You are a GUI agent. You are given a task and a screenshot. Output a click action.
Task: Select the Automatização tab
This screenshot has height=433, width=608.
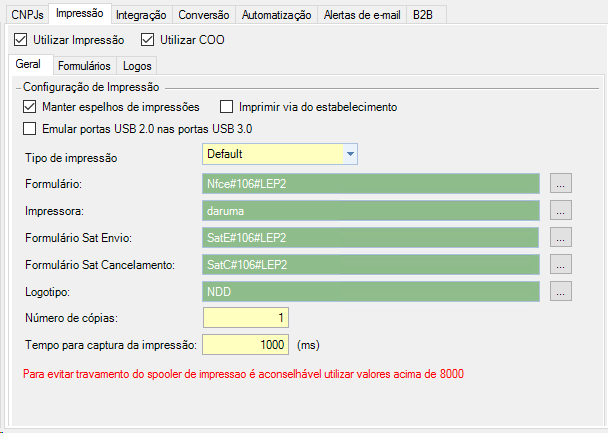(x=277, y=14)
